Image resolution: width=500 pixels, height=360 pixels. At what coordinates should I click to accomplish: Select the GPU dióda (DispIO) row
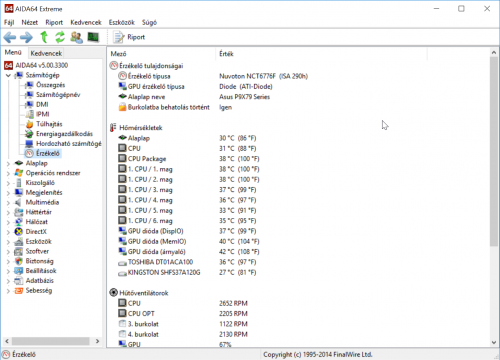187,231
